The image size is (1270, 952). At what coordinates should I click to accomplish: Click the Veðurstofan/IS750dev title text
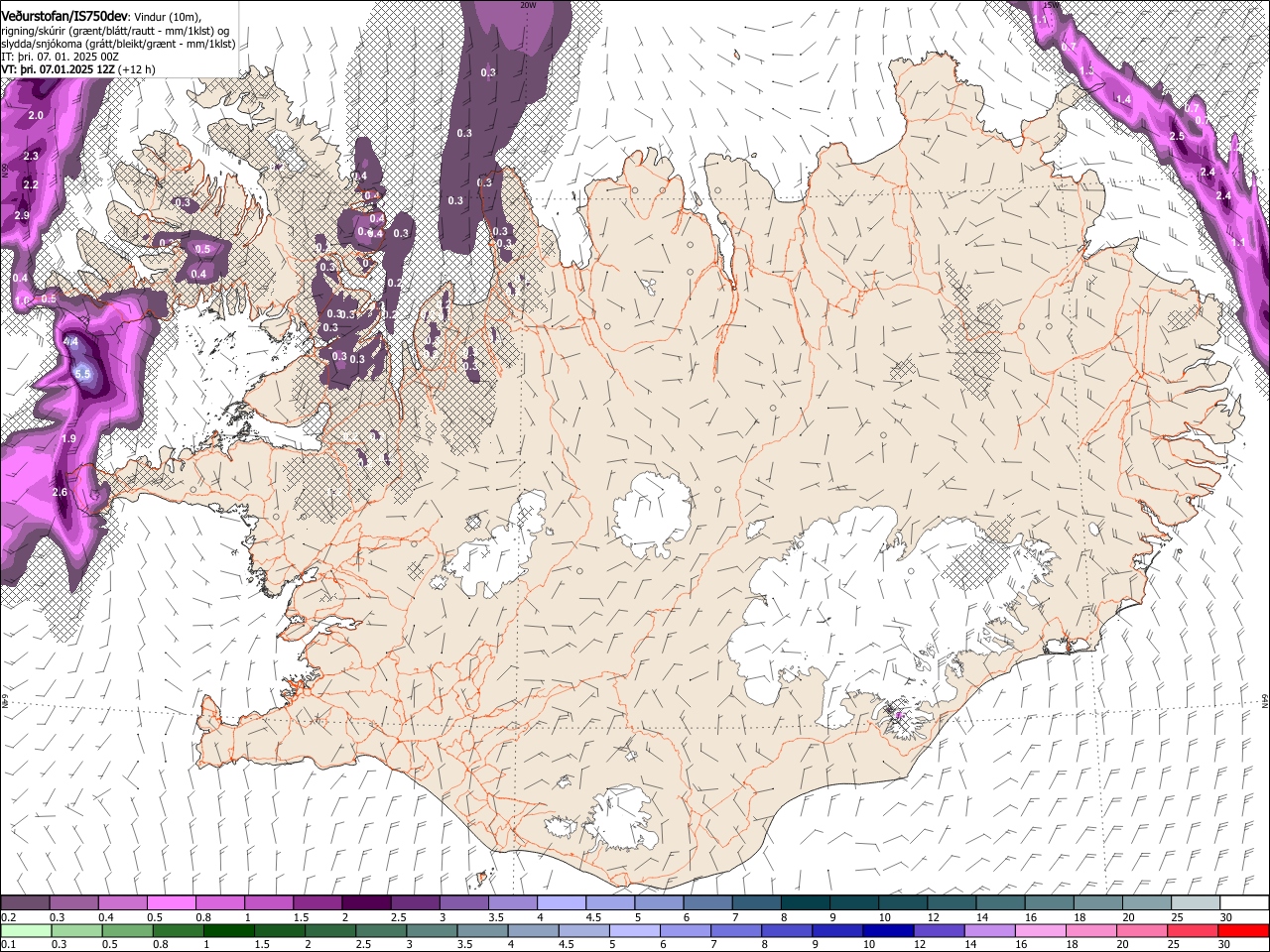(64, 17)
